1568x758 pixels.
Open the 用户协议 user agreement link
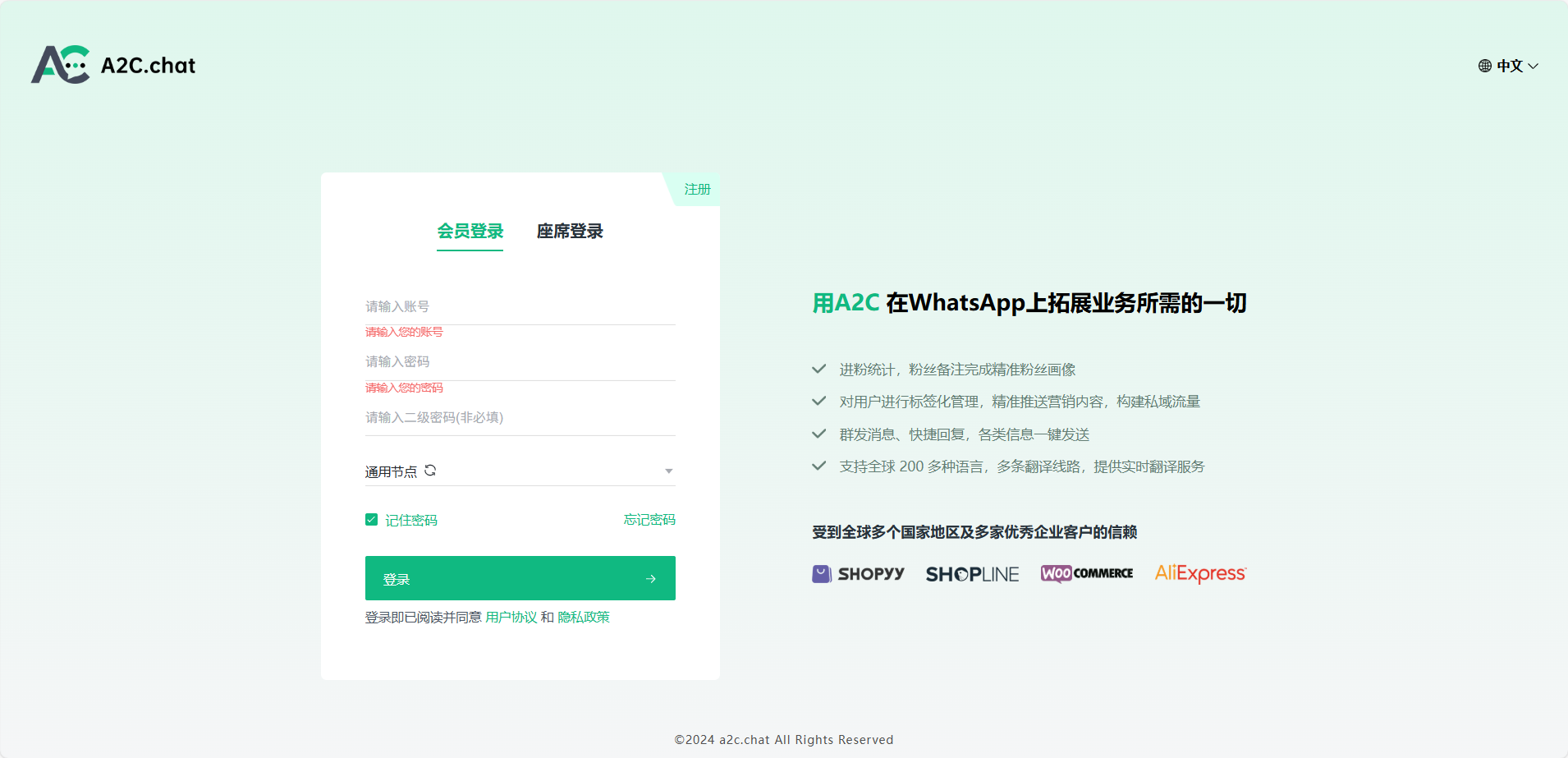coord(511,617)
